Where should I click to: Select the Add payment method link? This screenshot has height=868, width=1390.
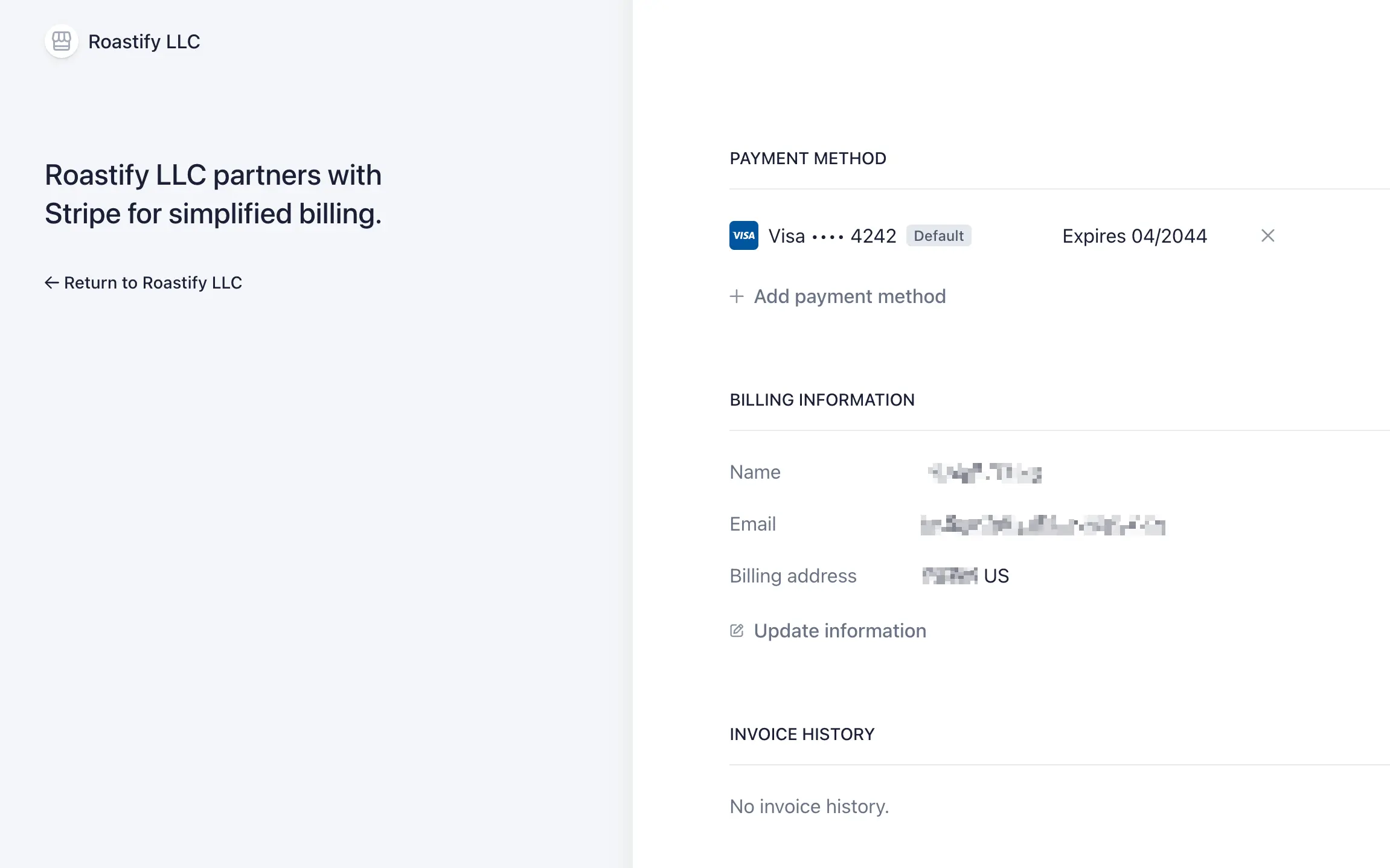point(850,296)
